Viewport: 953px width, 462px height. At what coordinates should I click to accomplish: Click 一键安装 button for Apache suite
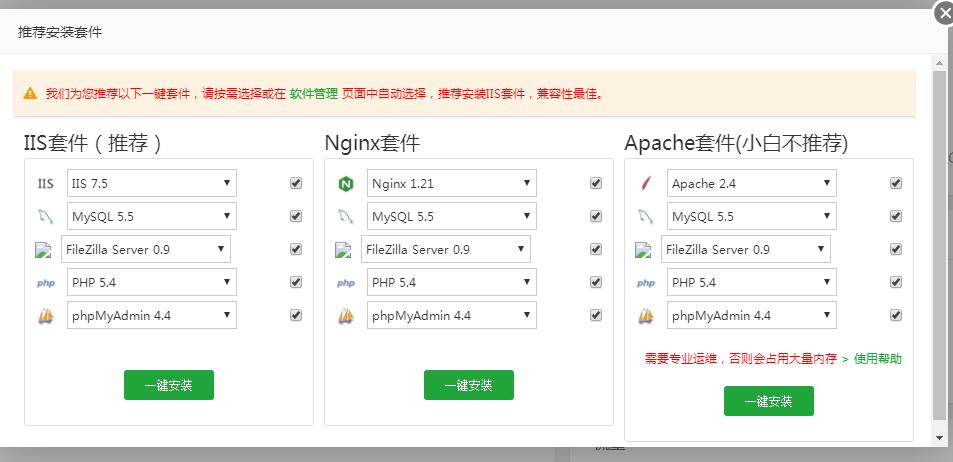click(x=769, y=401)
